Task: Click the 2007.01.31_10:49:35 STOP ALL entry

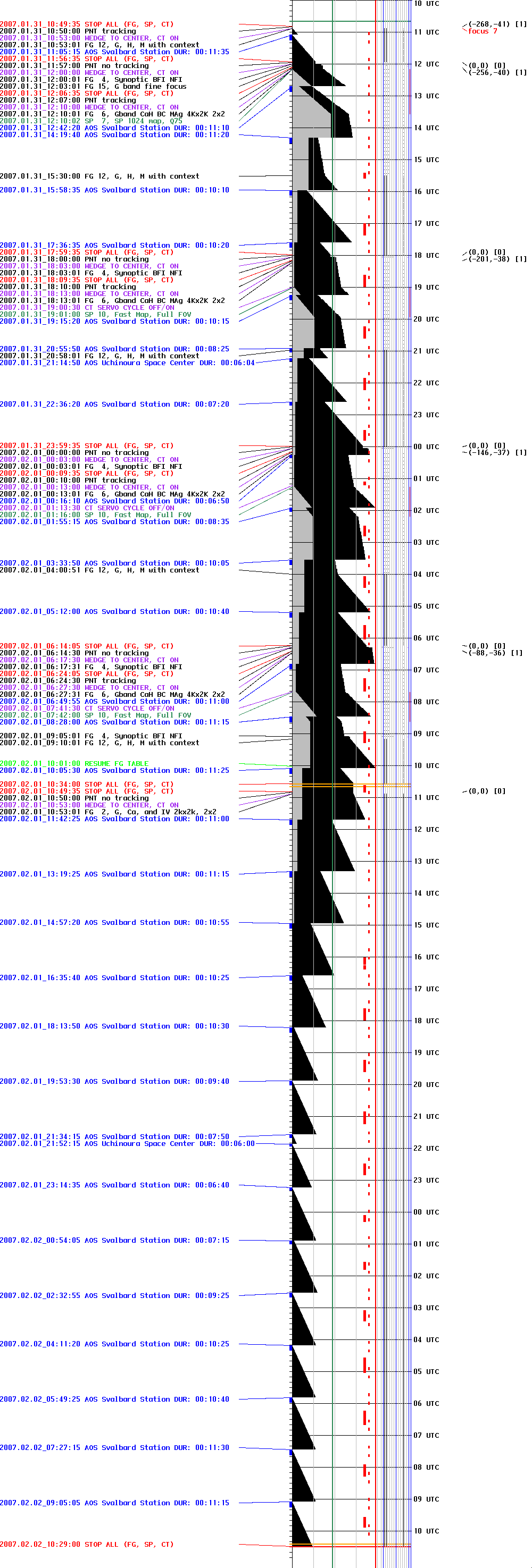Action: click(87, 24)
